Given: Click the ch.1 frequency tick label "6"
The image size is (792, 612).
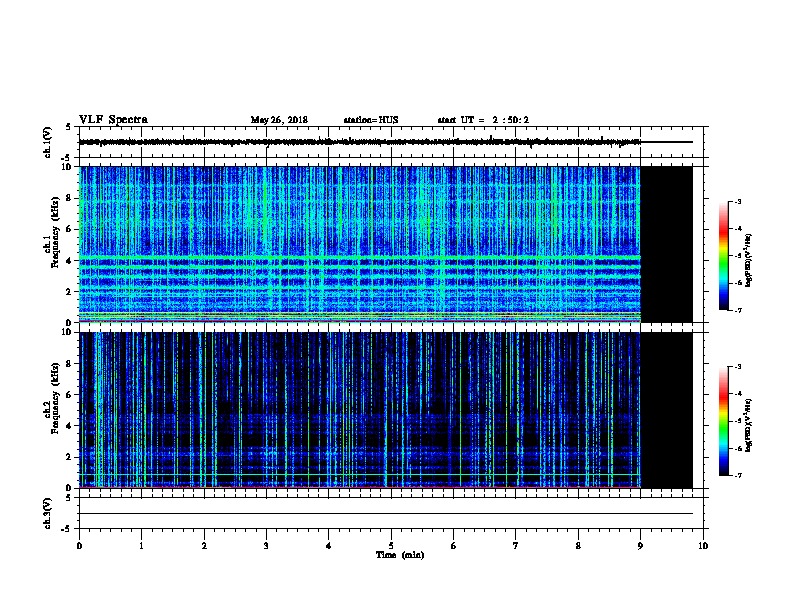Looking at the screenshot, I should coord(71,229).
